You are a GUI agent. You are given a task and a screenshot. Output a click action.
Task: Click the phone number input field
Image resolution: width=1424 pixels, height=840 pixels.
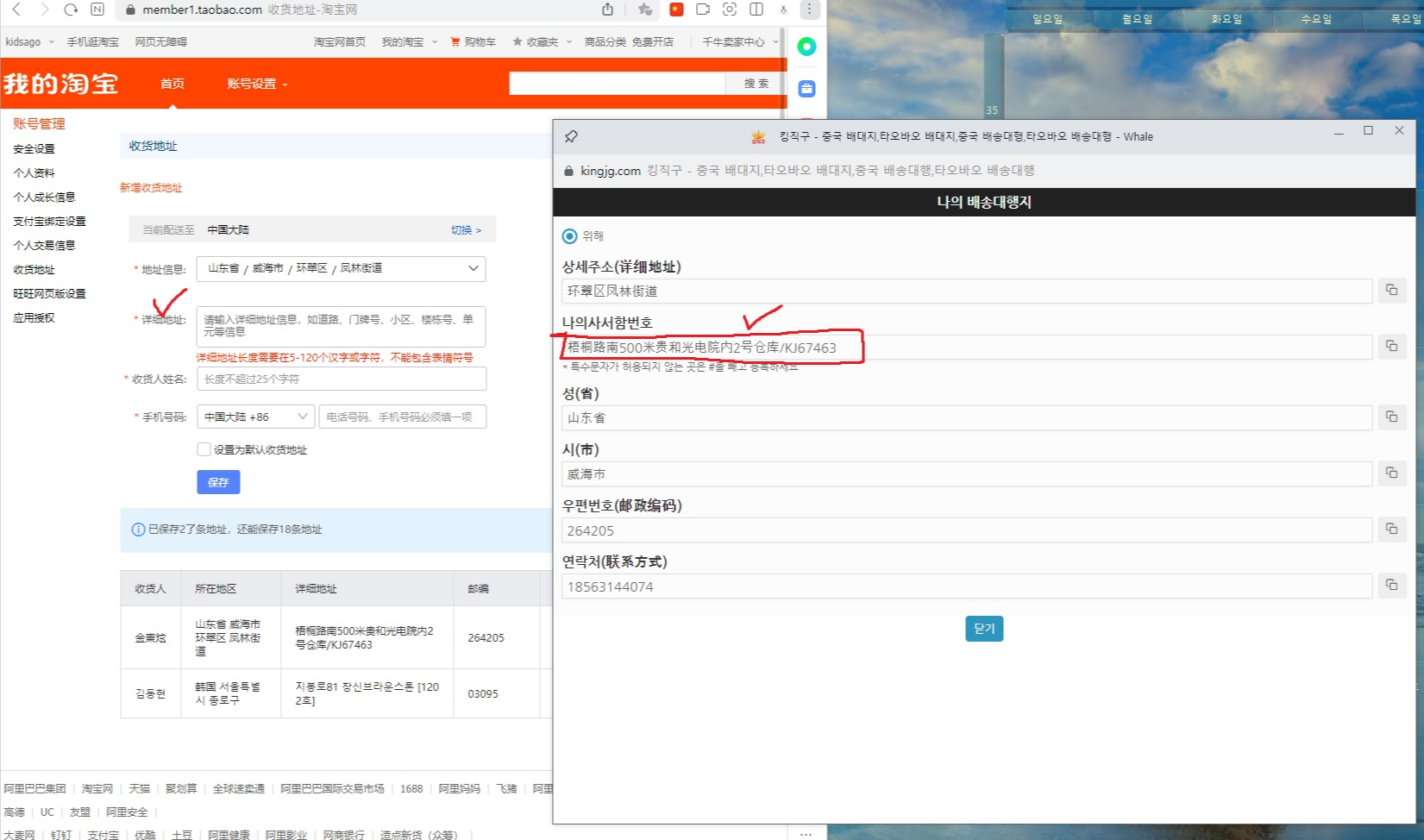[x=402, y=417]
